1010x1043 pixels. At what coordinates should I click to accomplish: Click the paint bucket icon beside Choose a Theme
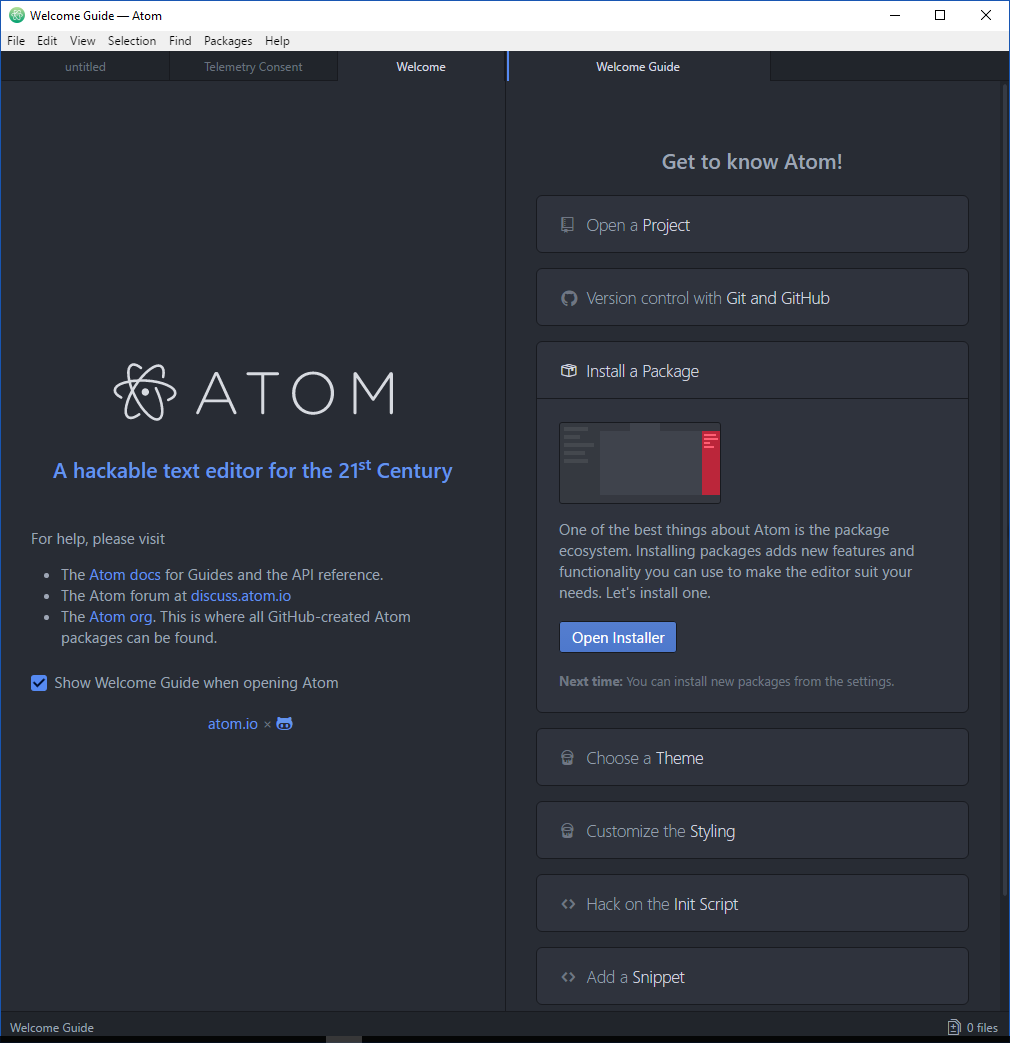568,758
